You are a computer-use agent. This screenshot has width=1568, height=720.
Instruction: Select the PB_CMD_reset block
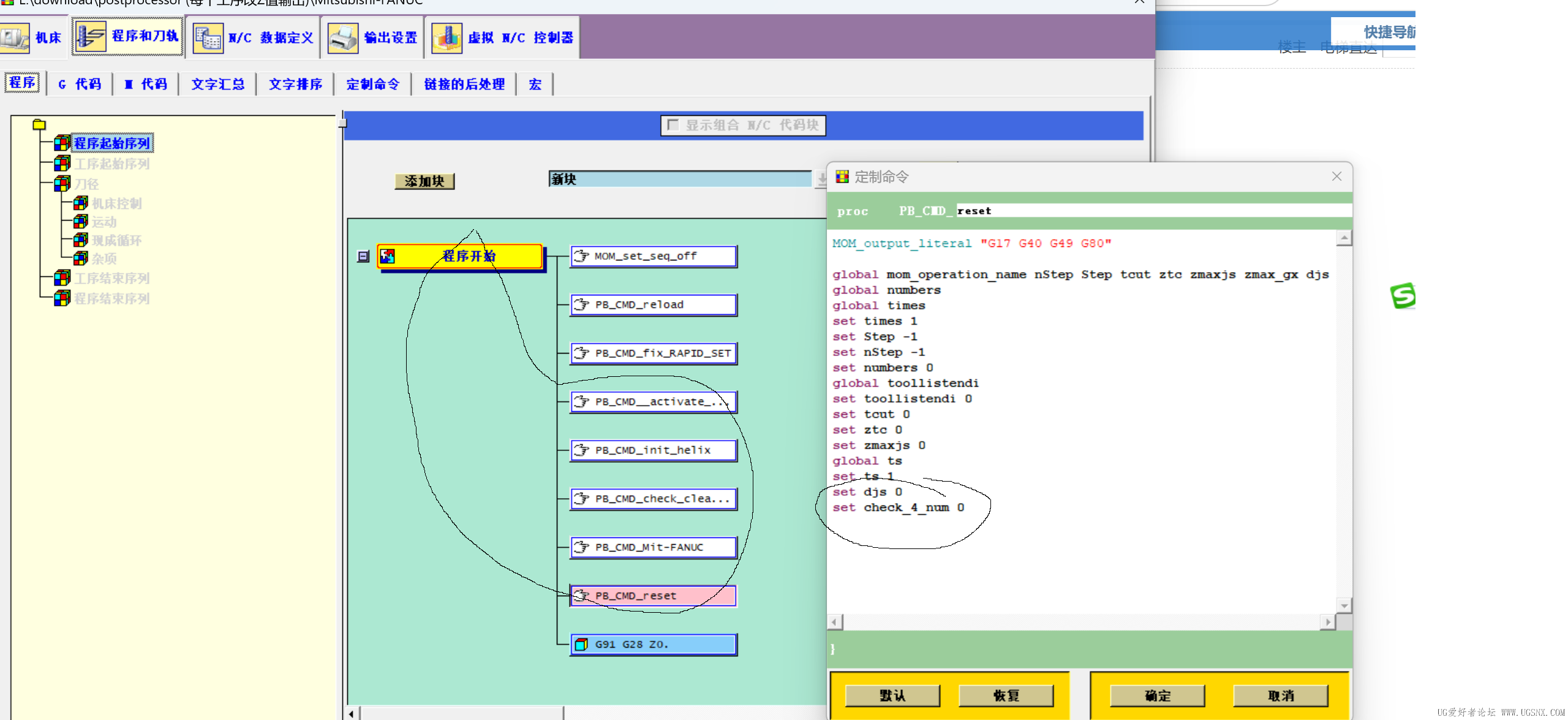tap(654, 596)
